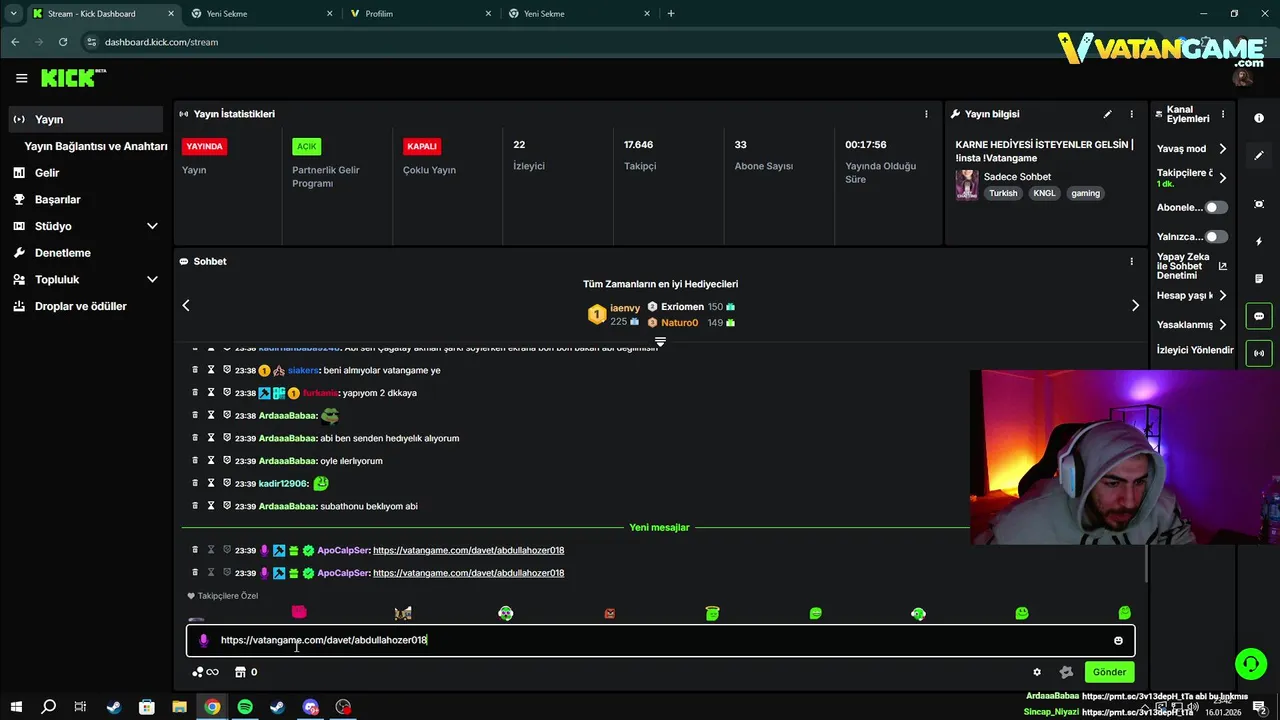Open Windows Start menu
This screenshot has height=720, width=1280.
point(17,707)
